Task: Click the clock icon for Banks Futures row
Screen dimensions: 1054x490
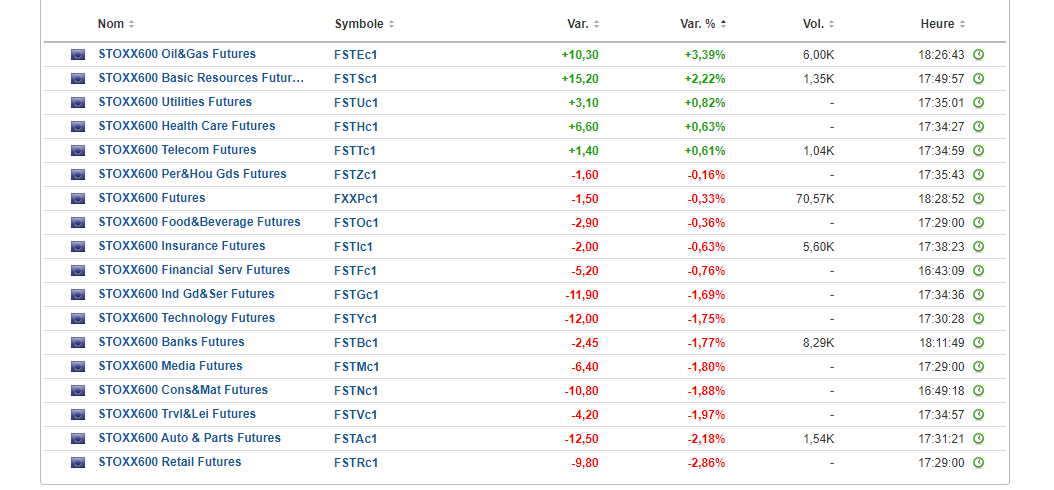Action: pyautogui.click(x=979, y=342)
